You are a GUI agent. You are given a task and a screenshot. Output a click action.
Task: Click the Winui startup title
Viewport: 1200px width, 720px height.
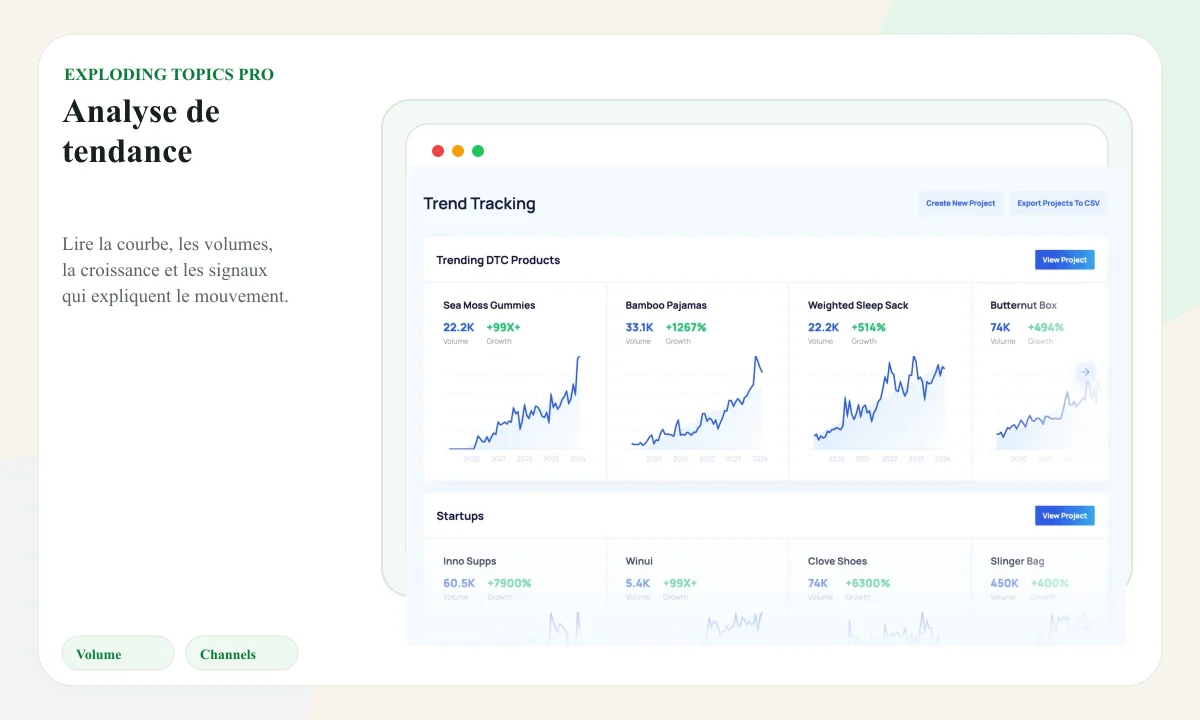pyautogui.click(x=639, y=561)
